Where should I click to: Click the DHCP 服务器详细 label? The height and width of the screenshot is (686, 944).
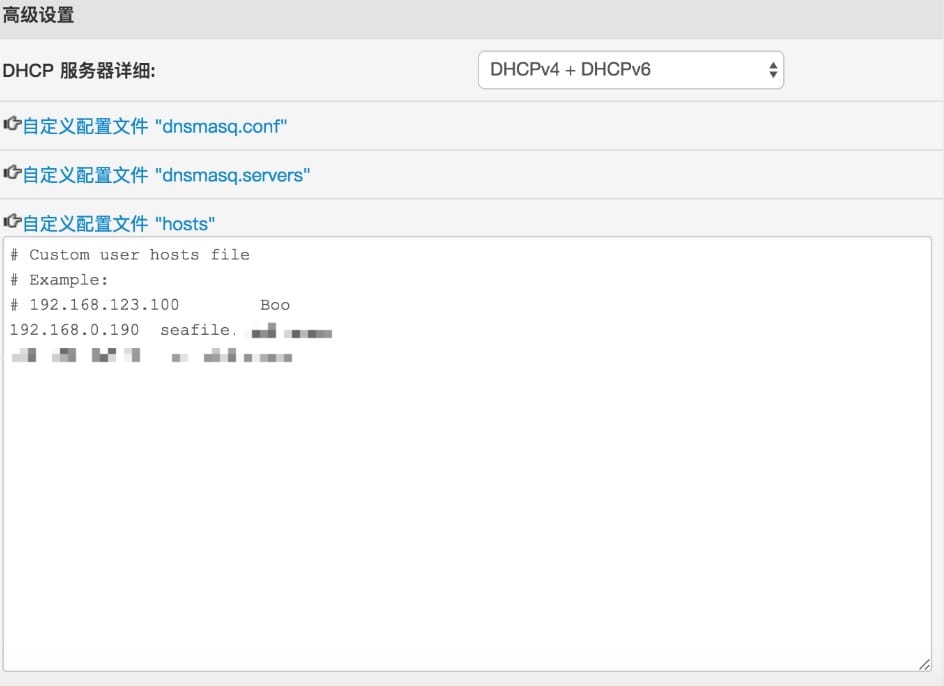coord(80,71)
